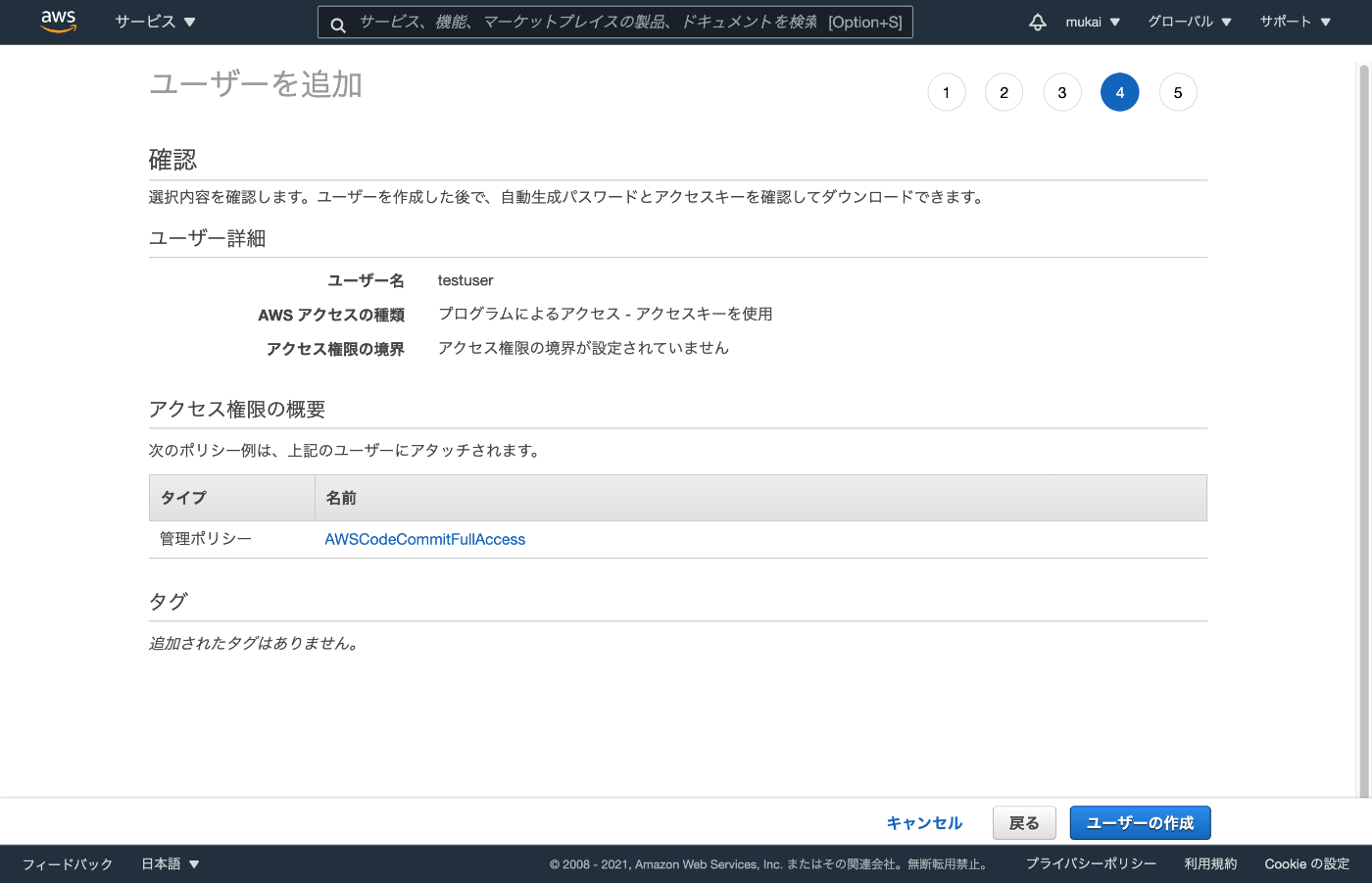Click the AWS アクセスの種類 label

[331, 315]
